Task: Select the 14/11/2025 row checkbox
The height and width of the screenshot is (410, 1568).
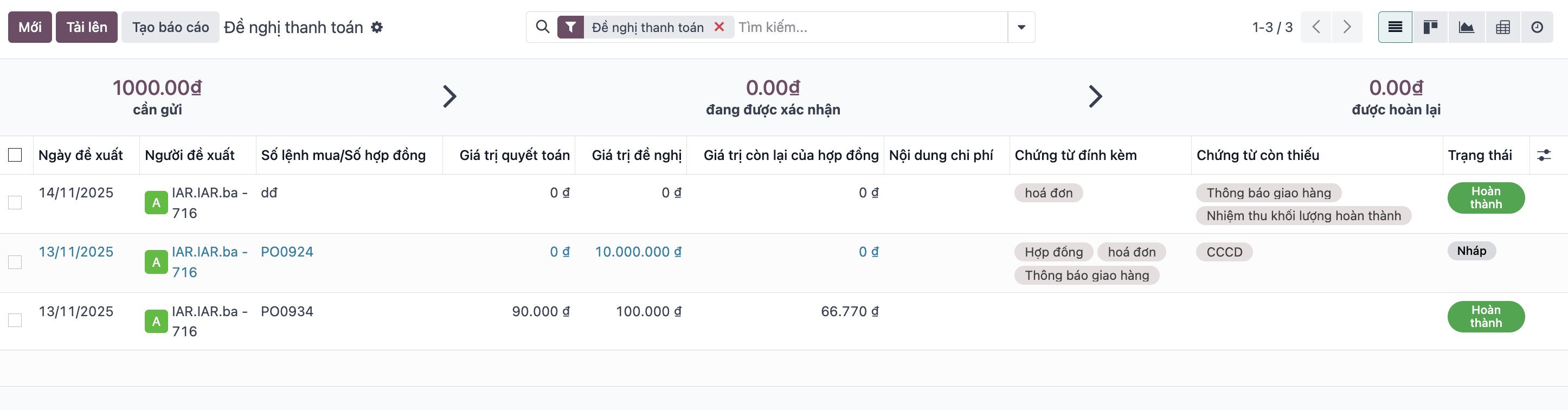Action: [15, 202]
